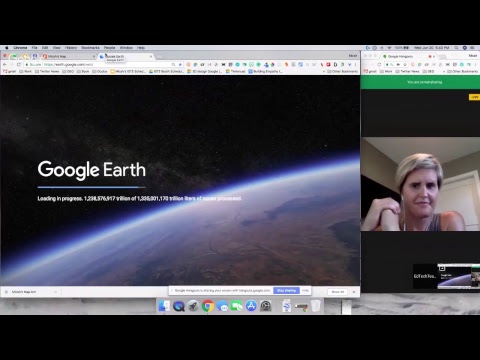Show all downloads
This screenshot has height=360, width=480.
(338, 292)
